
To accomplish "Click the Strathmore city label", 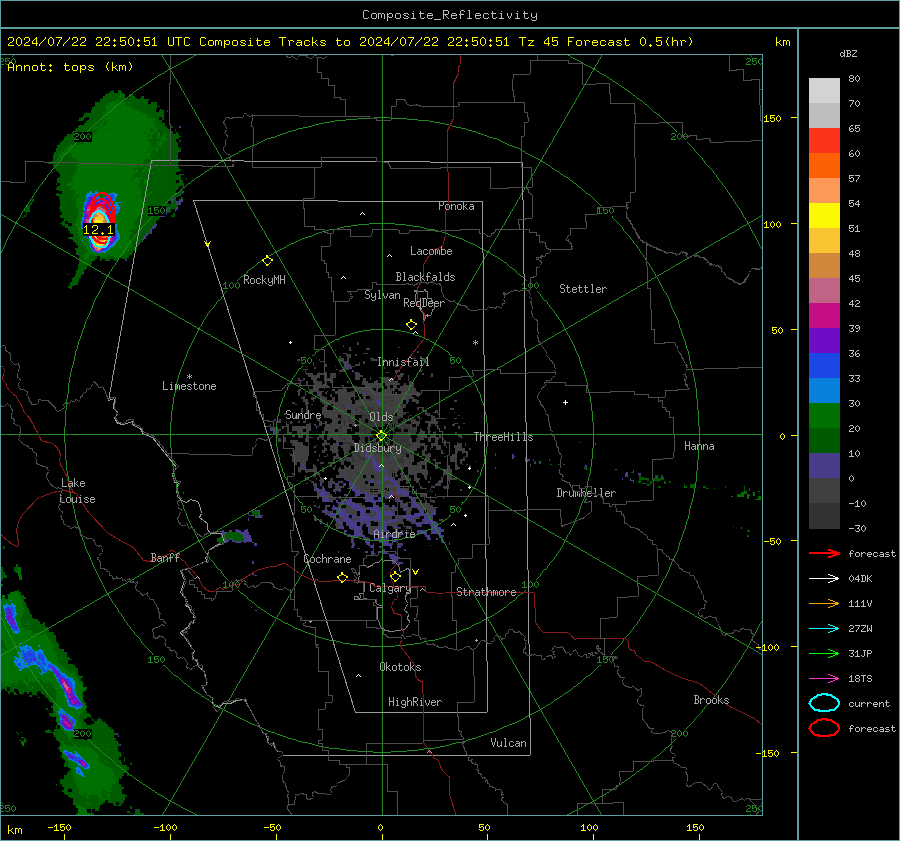I will pos(486,592).
